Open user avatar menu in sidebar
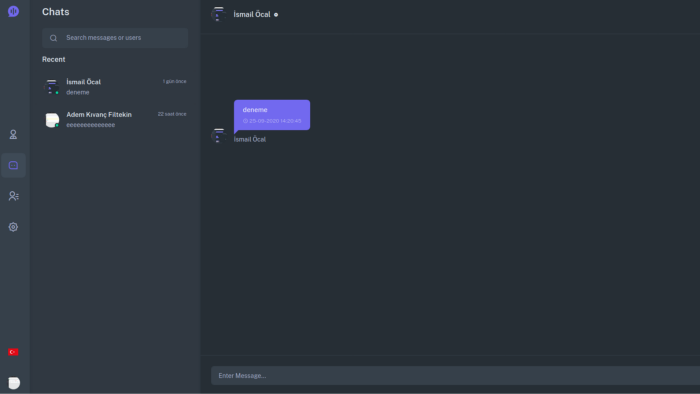The image size is (700, 394). [14, 383]
